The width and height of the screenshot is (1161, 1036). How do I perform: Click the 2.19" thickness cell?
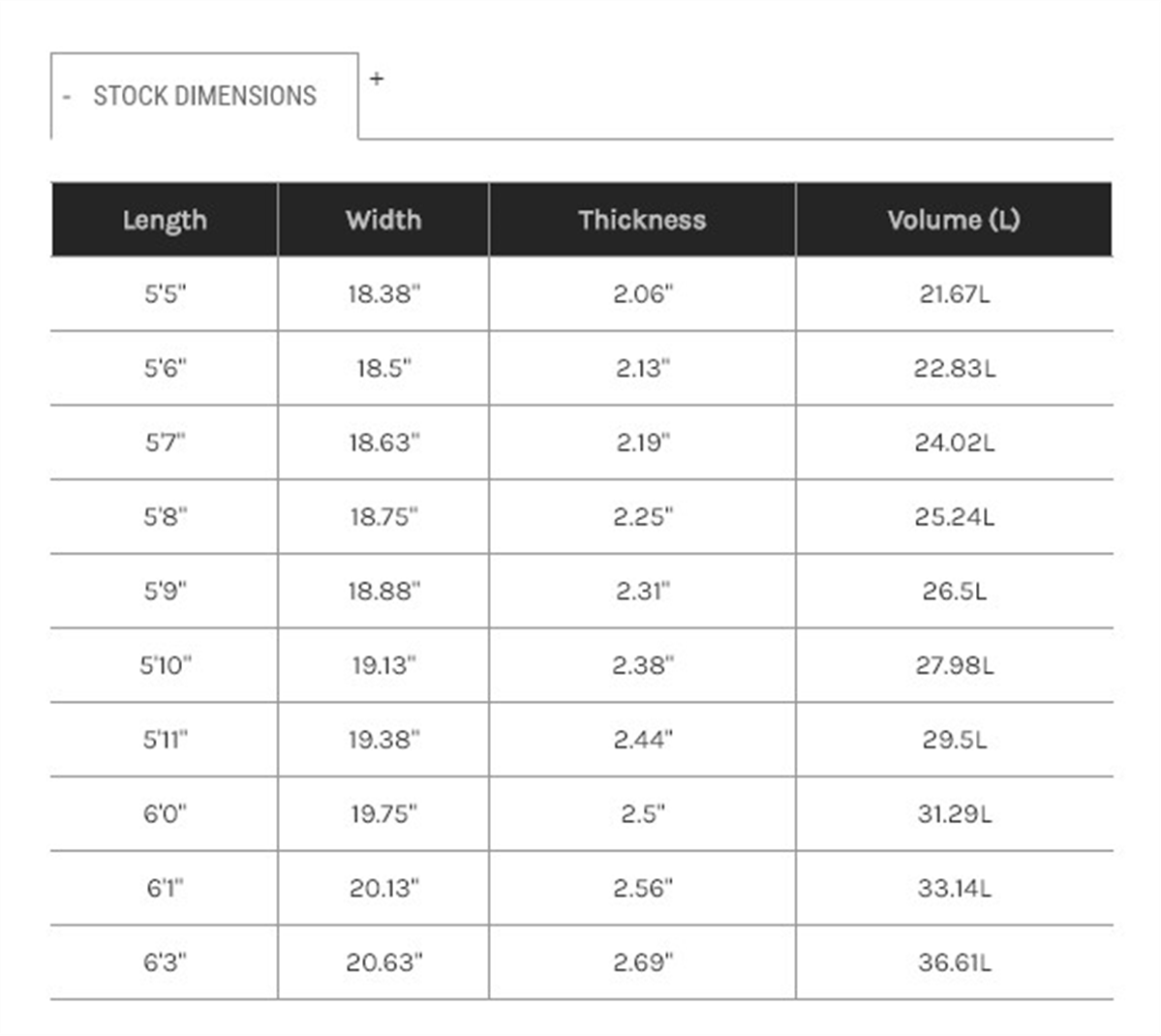(642, 442)
